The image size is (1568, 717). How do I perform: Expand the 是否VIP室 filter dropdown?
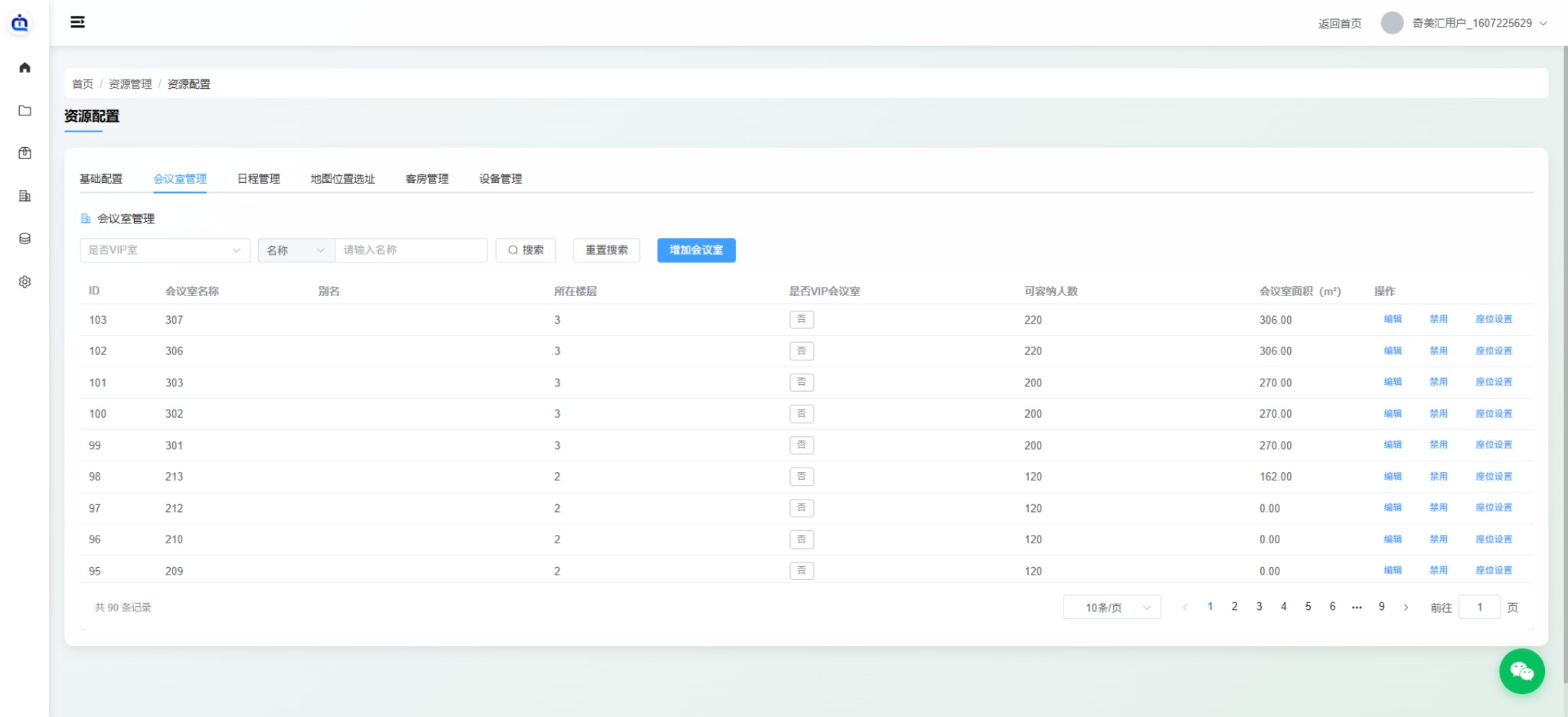click(x=165, y=250)
